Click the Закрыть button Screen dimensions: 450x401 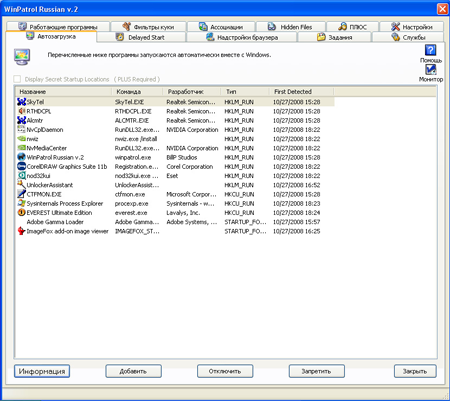click(415, 371)
